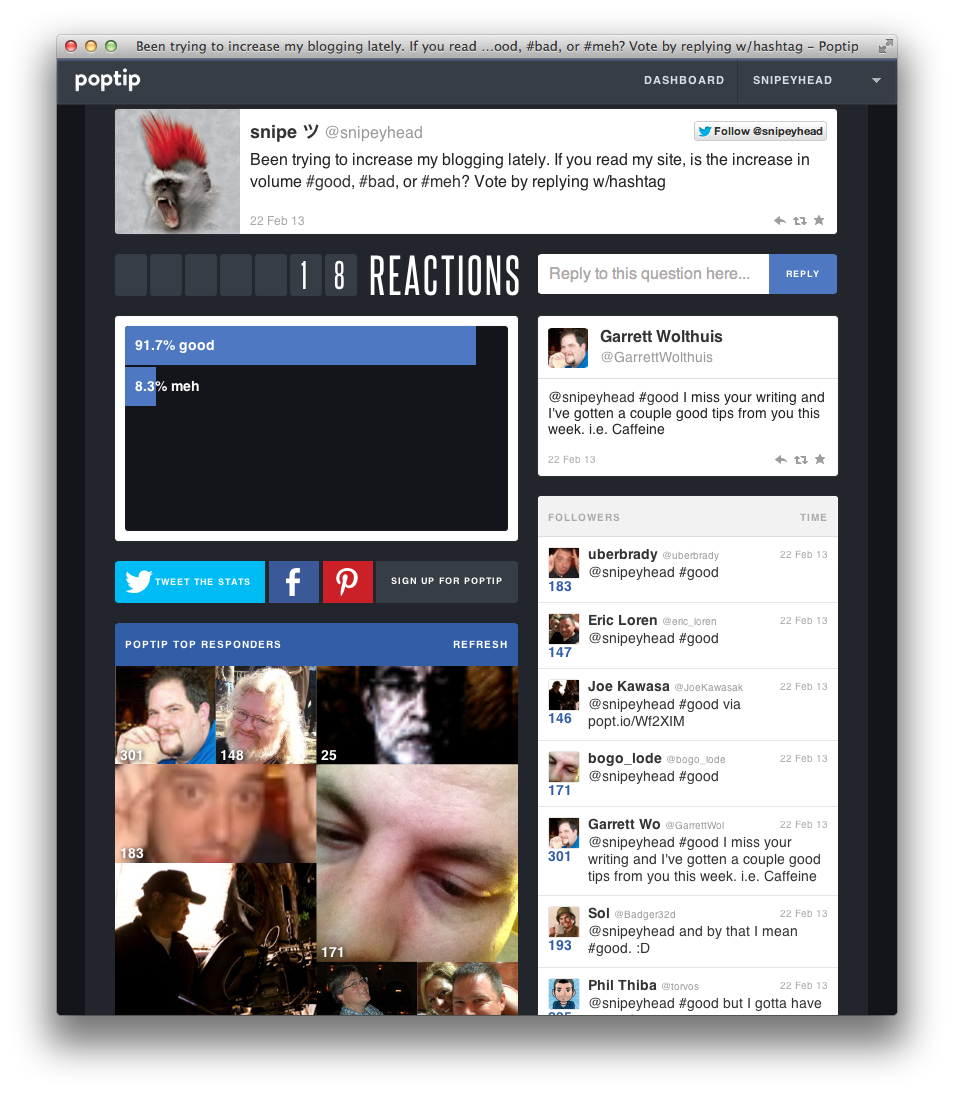The height and width of the screenshot is (1094, 954).
Task: Click Joe Kawasa's avatar in followers list
Action: [563, 695]
